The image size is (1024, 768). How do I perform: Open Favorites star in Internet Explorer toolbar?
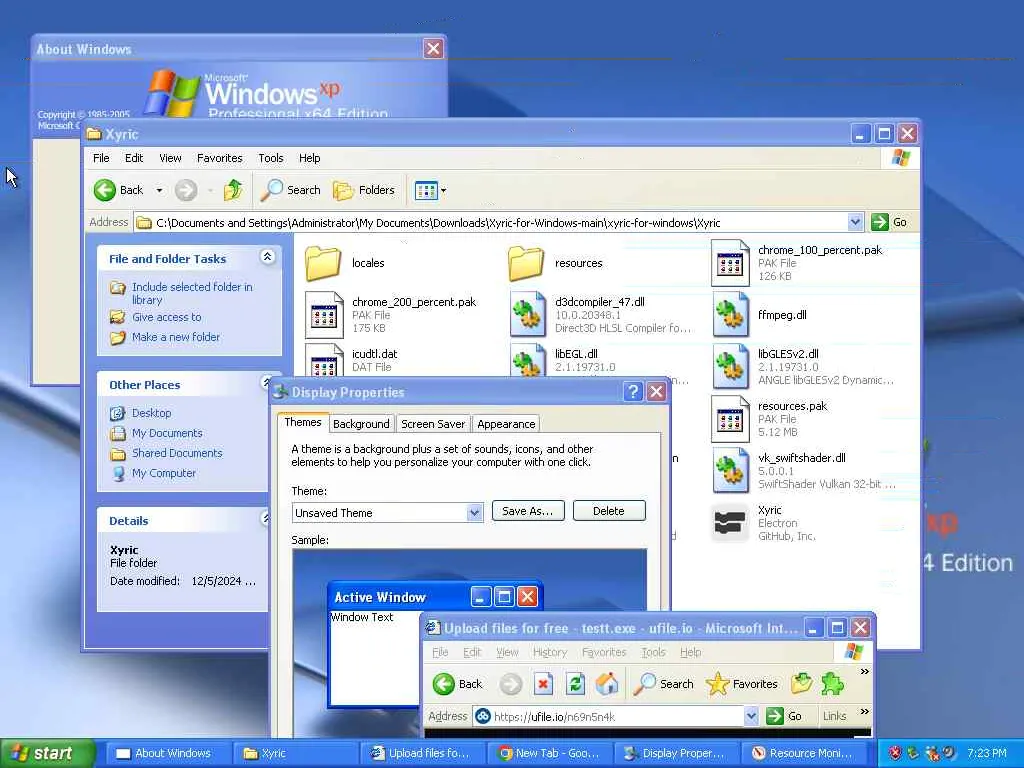pyautogui.click(x=717, y=684)
